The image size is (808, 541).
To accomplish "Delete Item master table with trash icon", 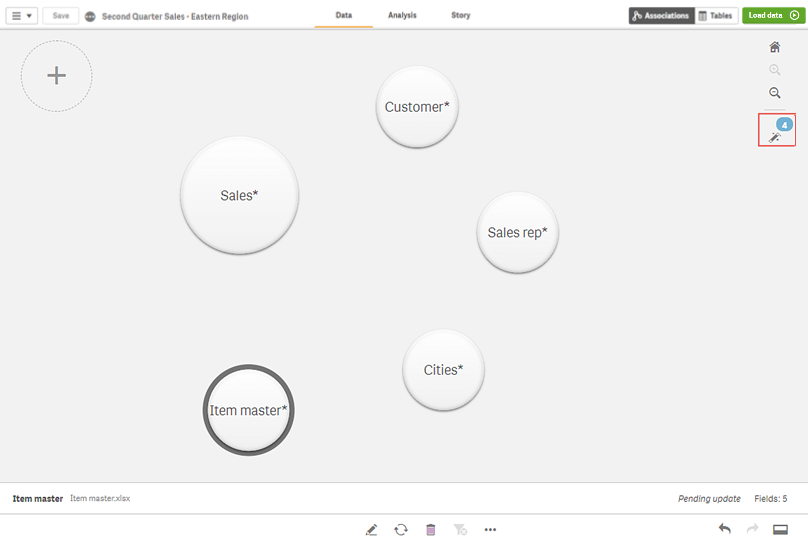I will (431, 529).
